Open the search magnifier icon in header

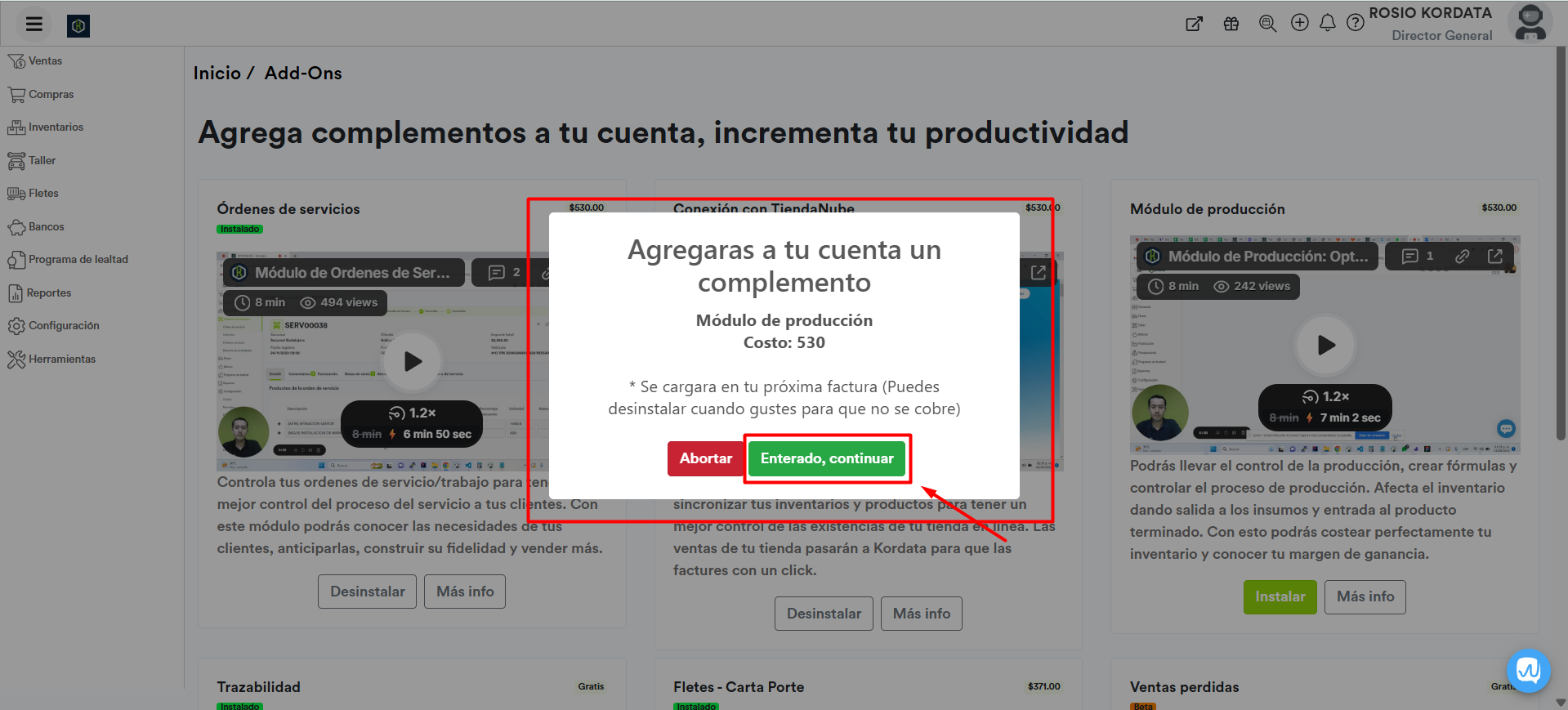point(1267,24)
